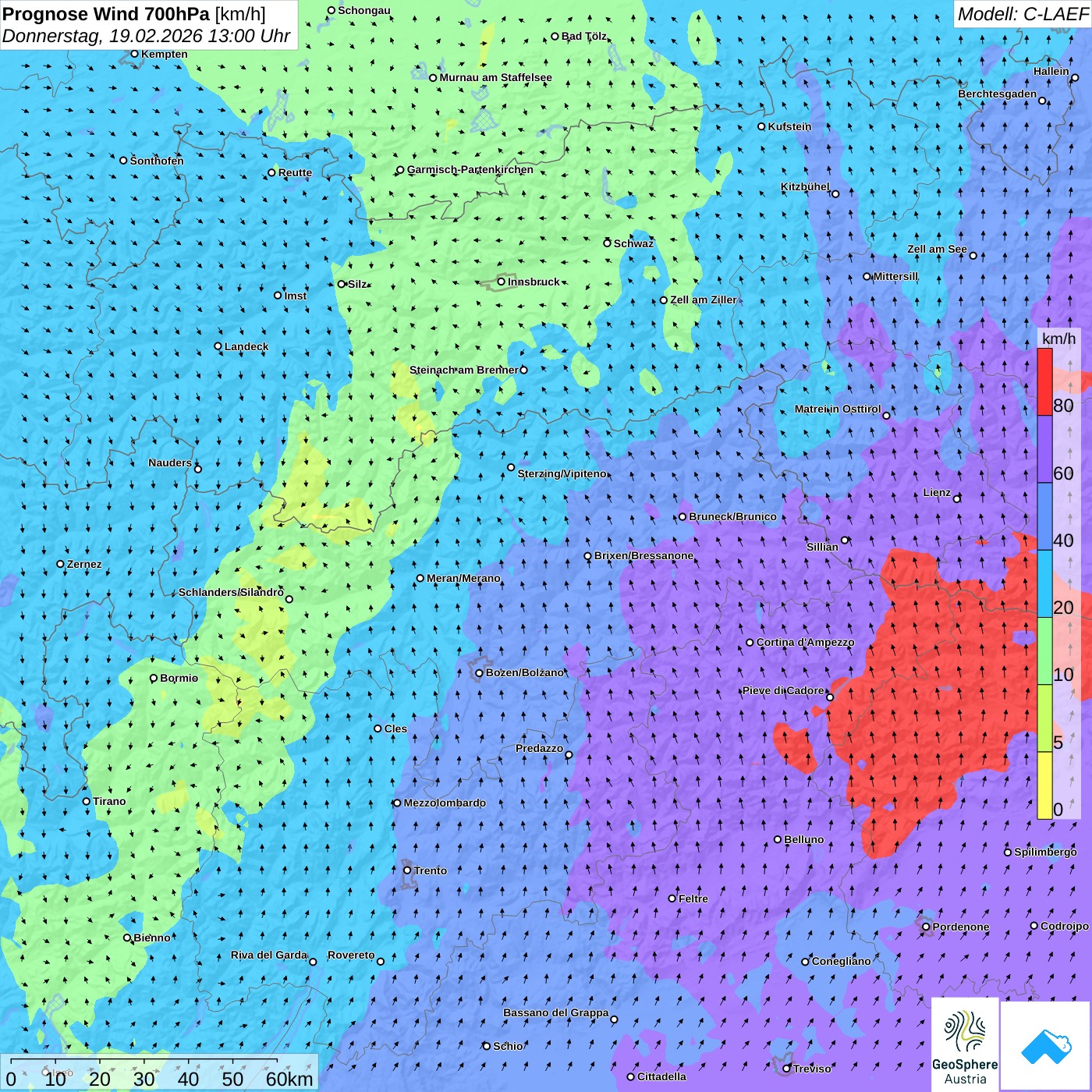Click the Codroipo city label
This screenshot has height=1092, width=1092.
1064,926
